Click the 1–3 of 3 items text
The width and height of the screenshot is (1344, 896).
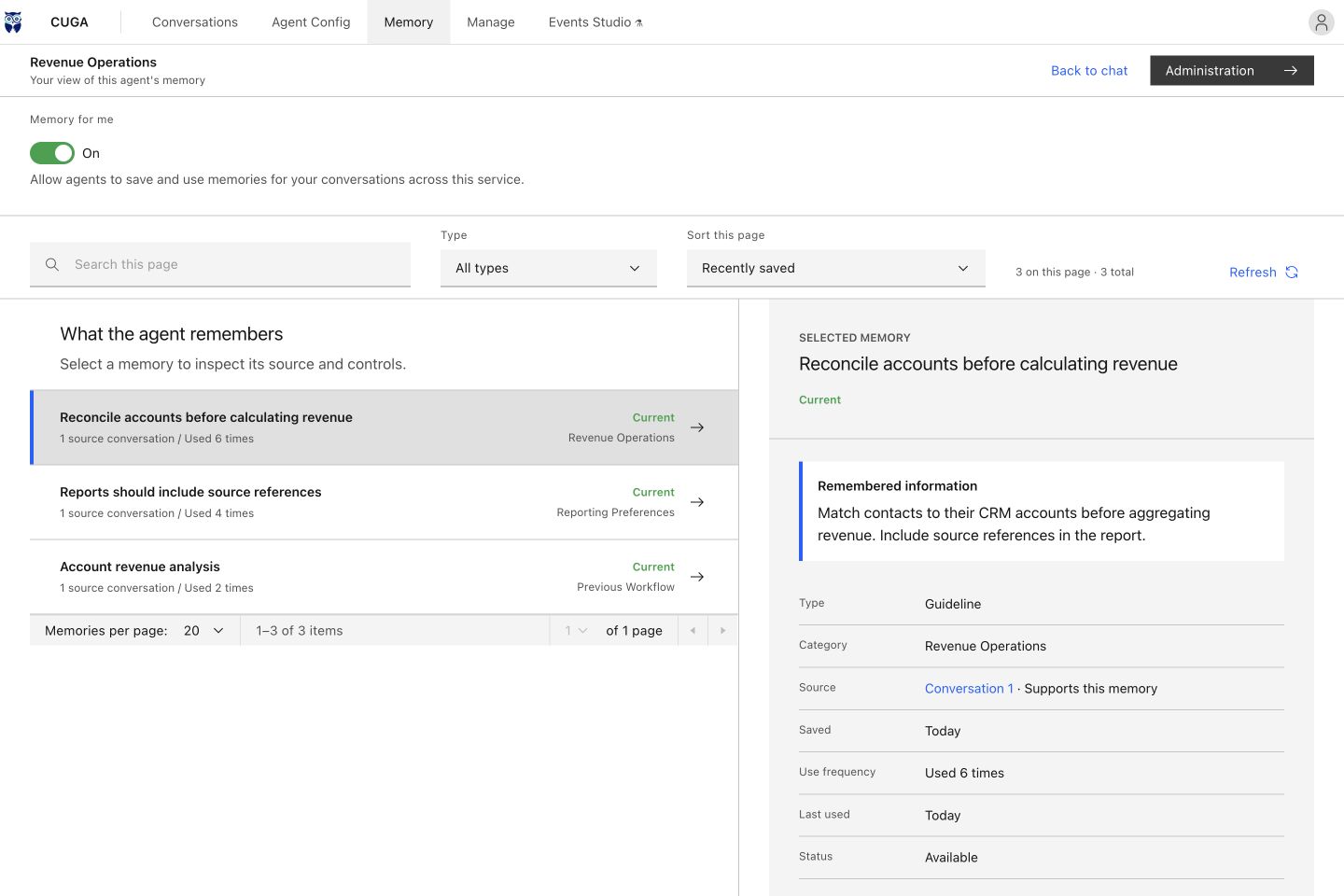[x=300, y=631]
